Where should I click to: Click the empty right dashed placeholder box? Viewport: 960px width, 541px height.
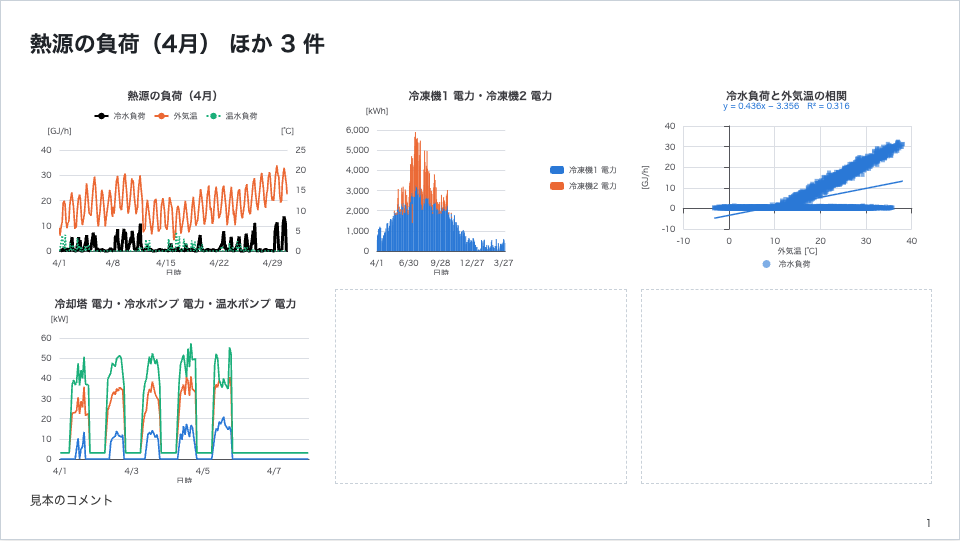pos(786,386)
